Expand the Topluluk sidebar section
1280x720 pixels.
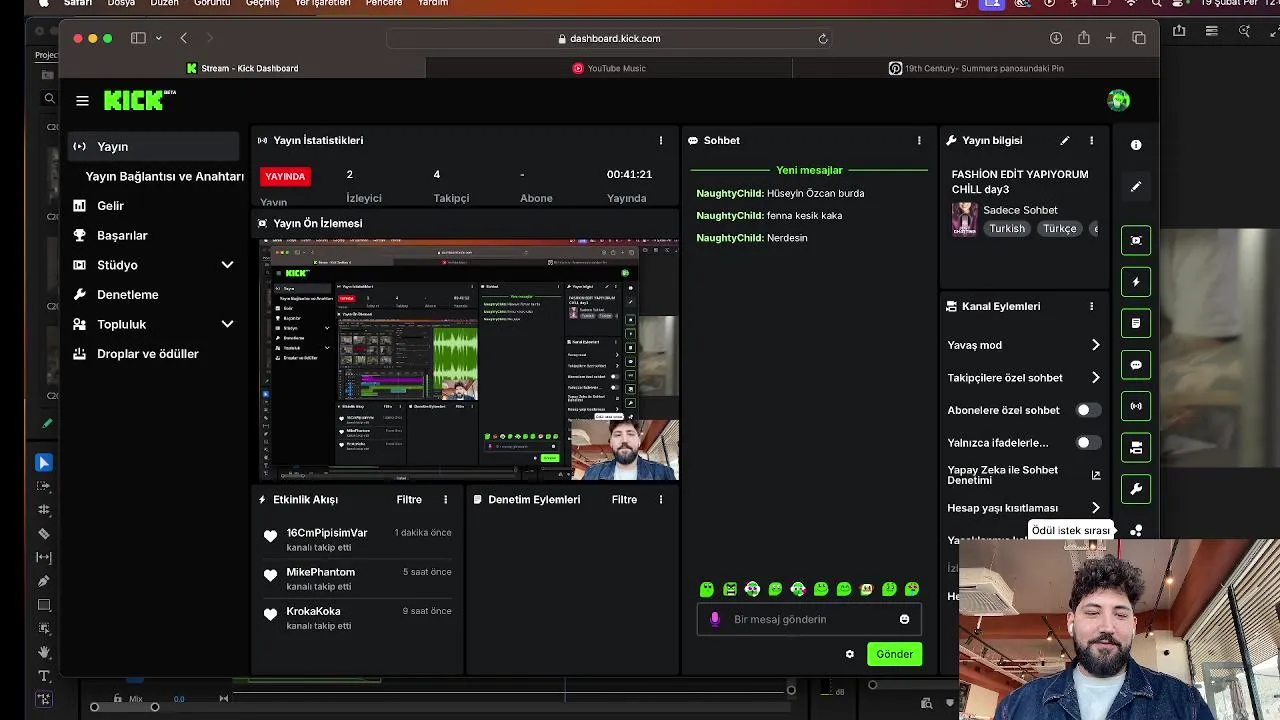point(227,324)
